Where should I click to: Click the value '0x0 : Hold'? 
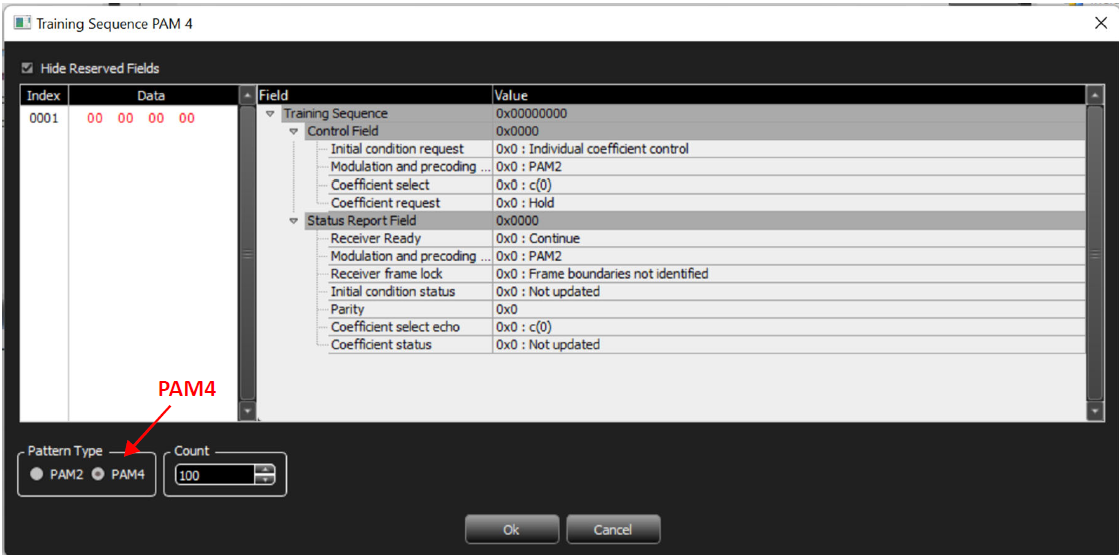525,203
